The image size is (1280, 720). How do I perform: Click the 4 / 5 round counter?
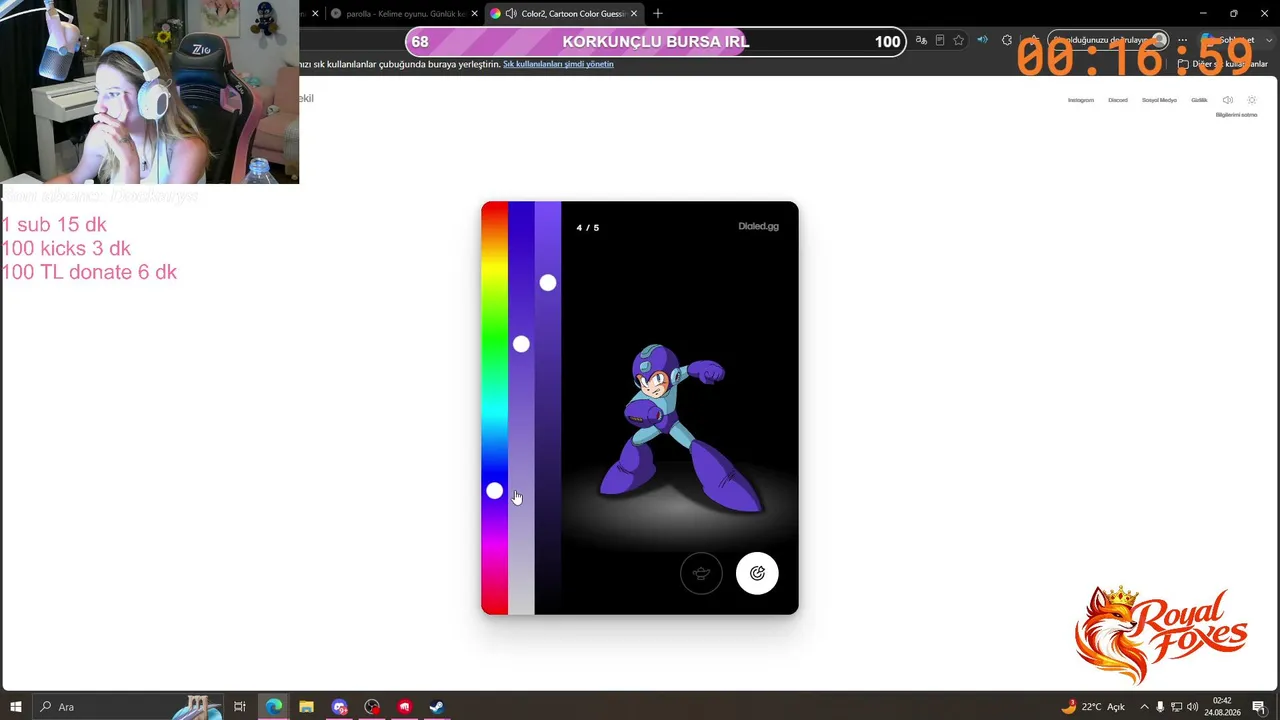pos(588,228)
